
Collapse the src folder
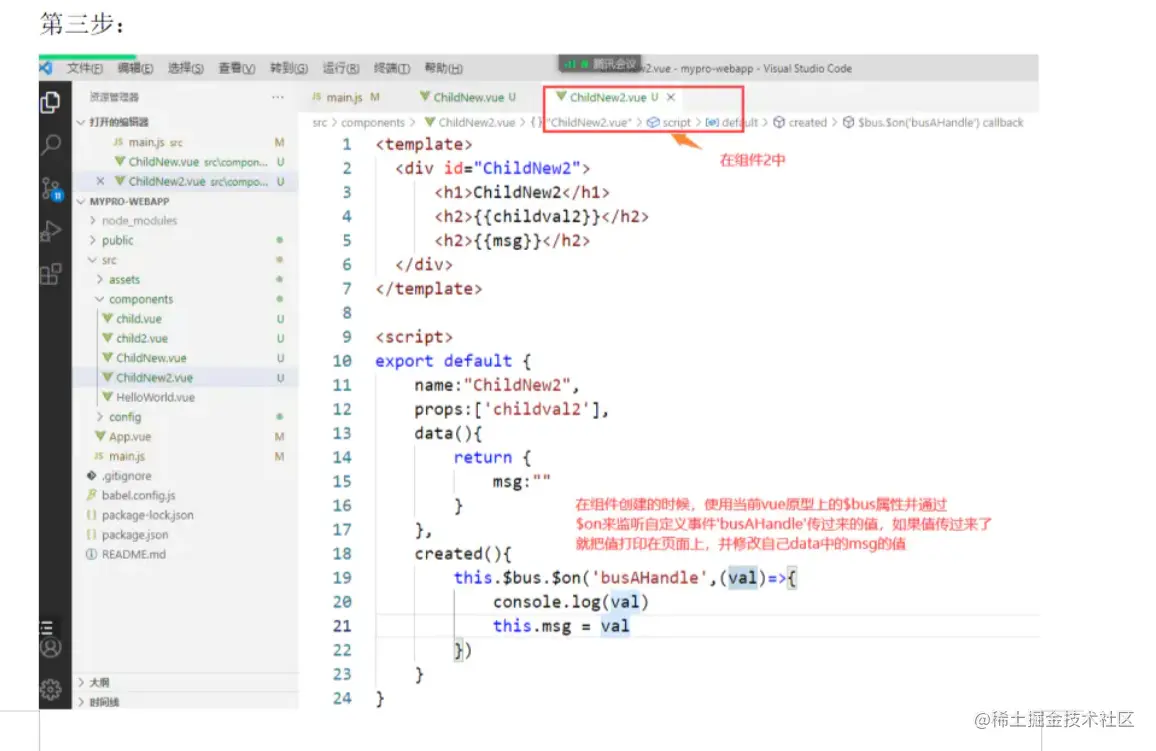108,260
